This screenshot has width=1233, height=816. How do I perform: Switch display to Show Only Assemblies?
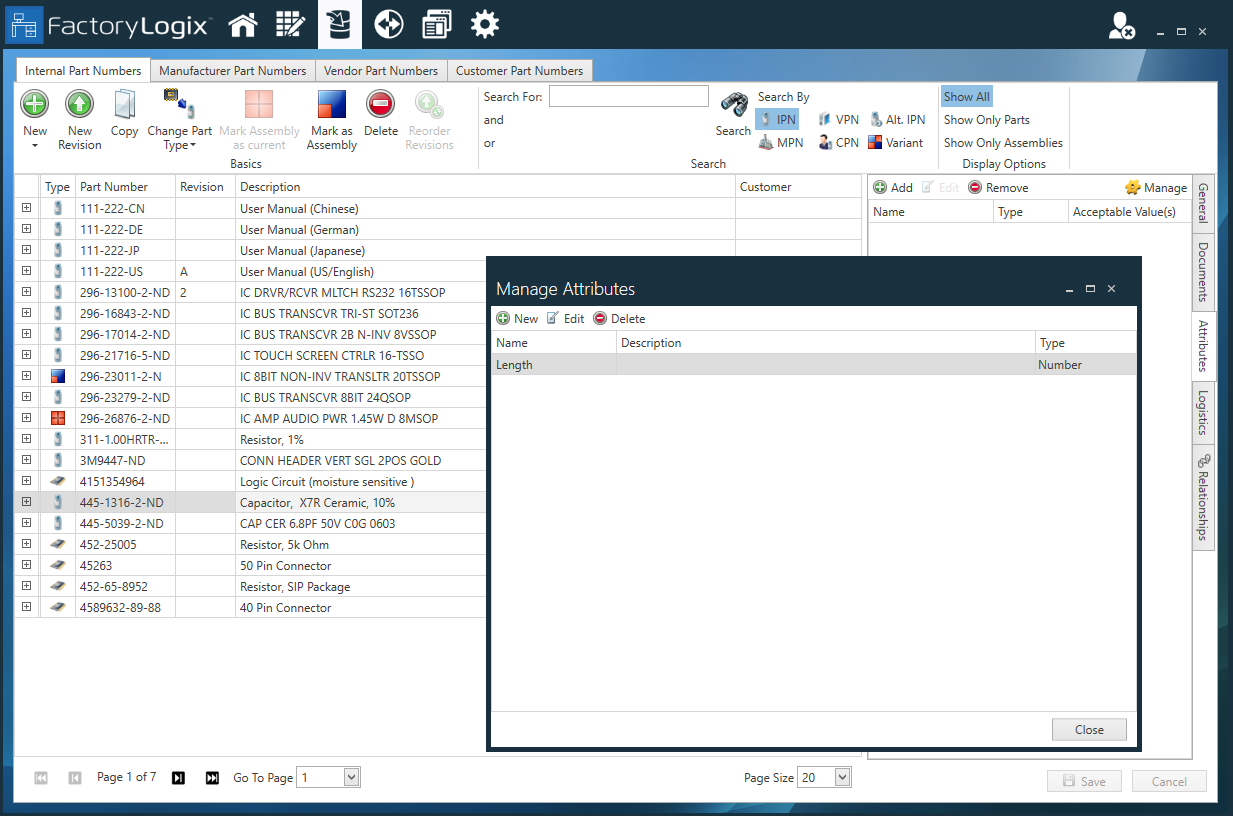coord(1002,142)
